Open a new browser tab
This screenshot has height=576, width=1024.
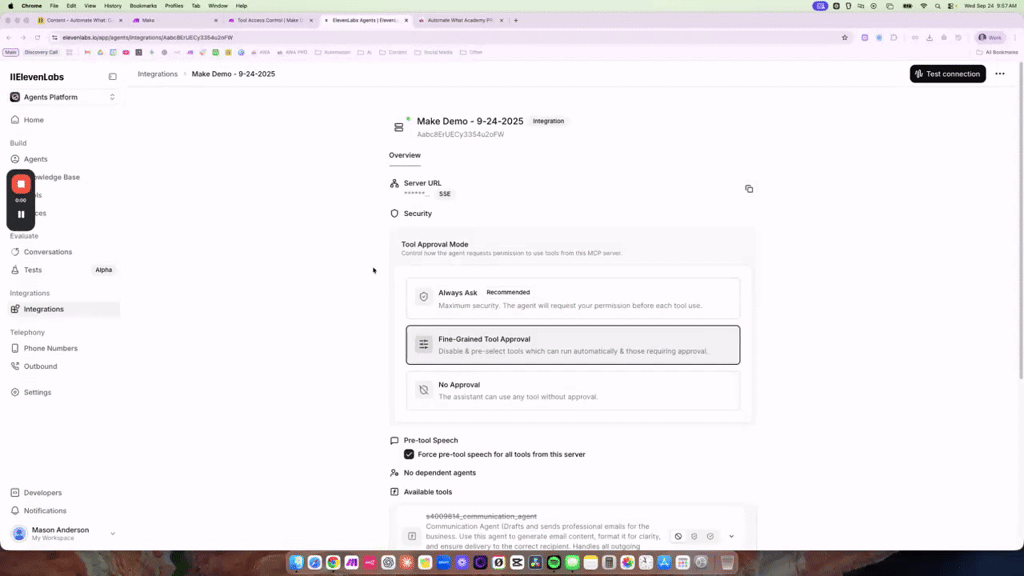point(516,20)
